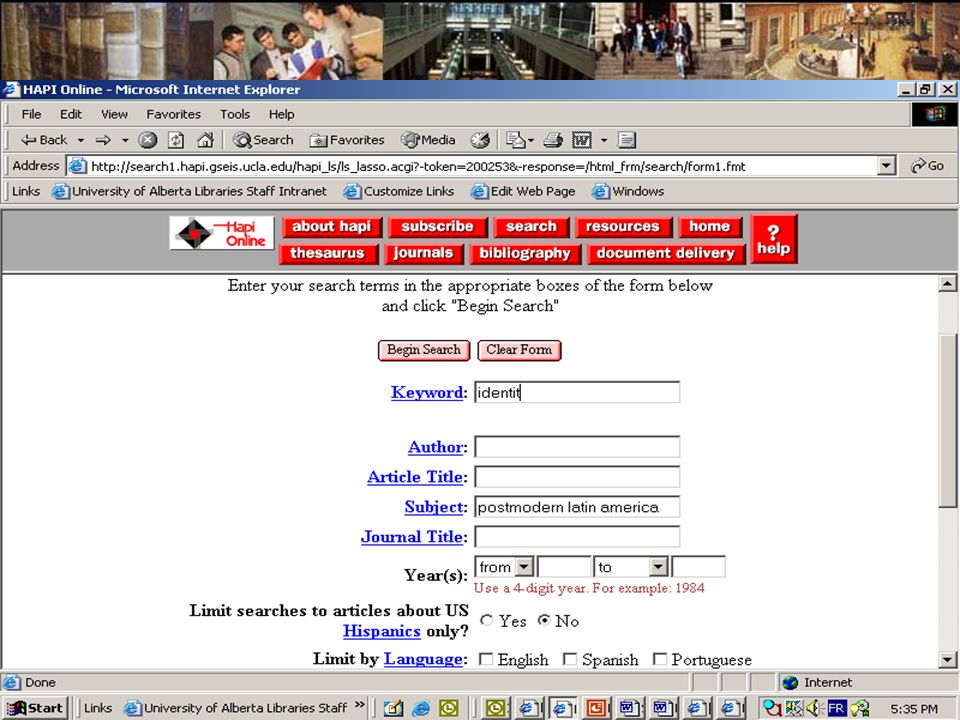
Task: Click the History icon in toolbar
Action: (x=480, y=140)
